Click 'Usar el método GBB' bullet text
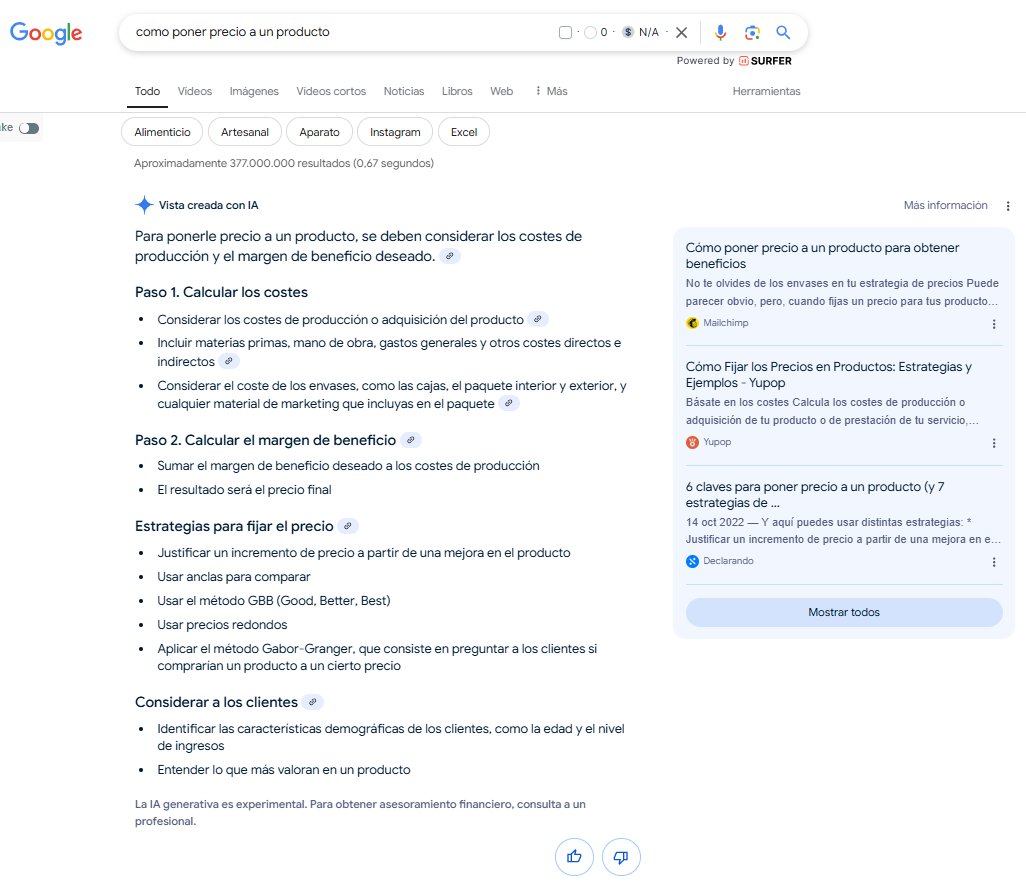This screenshot has height=886, width=1026. [x=274, y=601]
